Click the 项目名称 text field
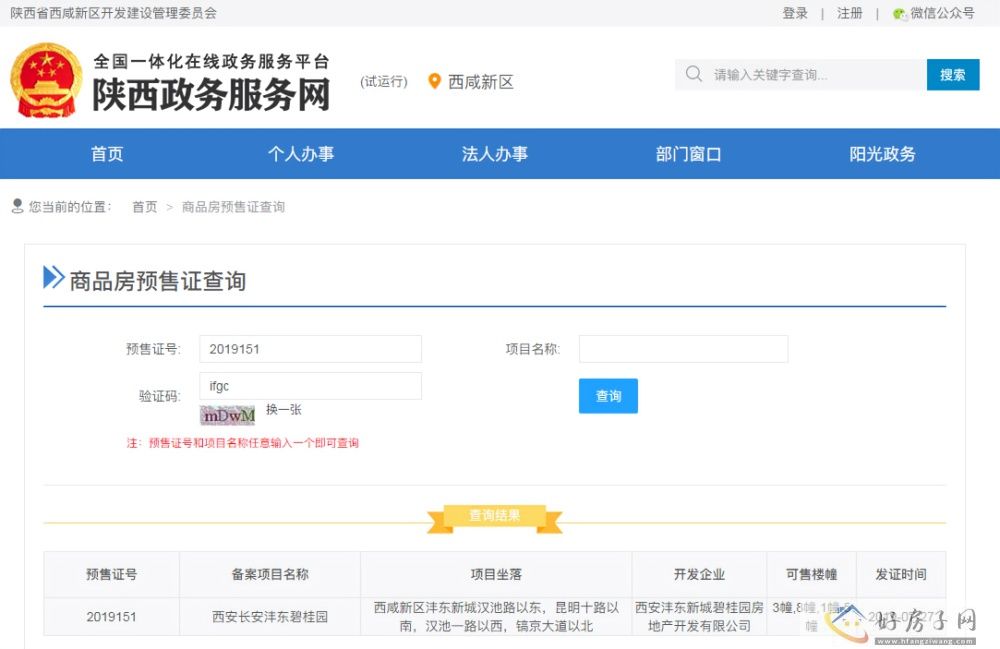This screenshot has height=649, width=1000. 683,349
